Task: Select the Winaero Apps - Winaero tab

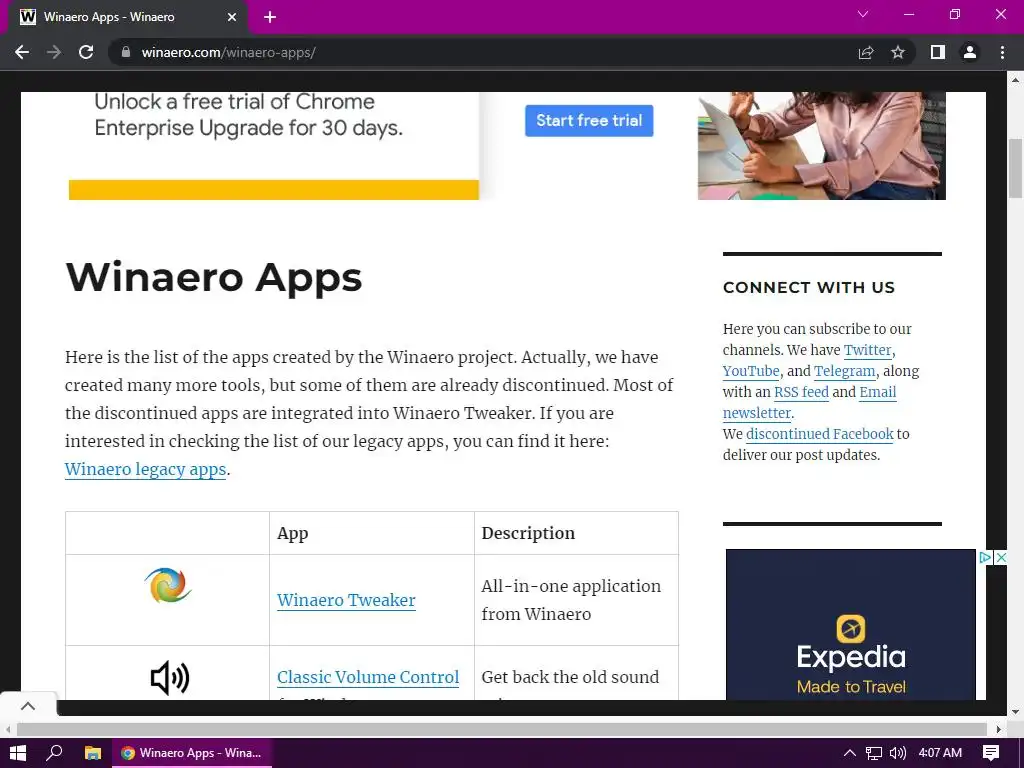Action: tap(127, 17)
